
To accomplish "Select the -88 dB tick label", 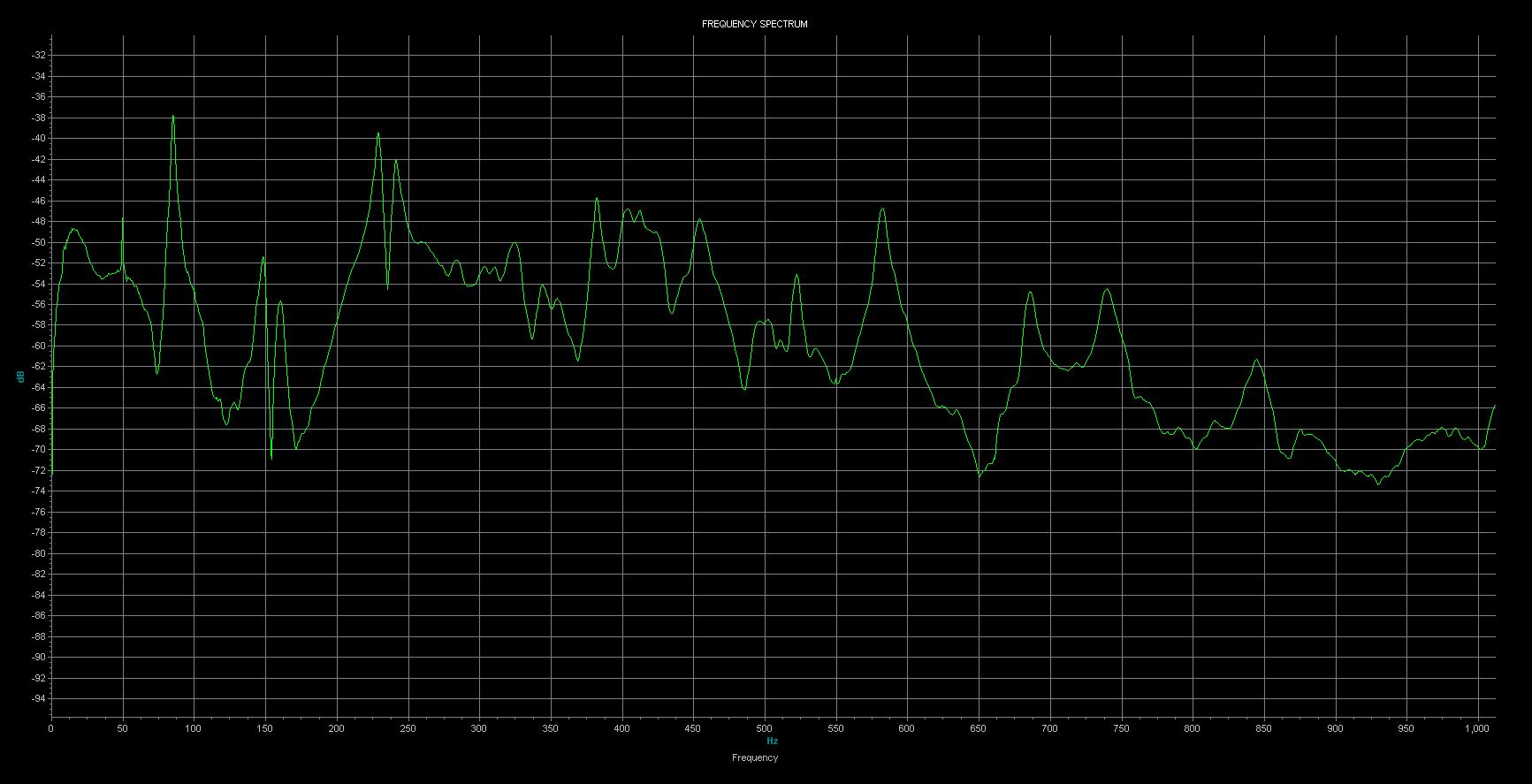I will pyautogui.click(x=38, y=636).
